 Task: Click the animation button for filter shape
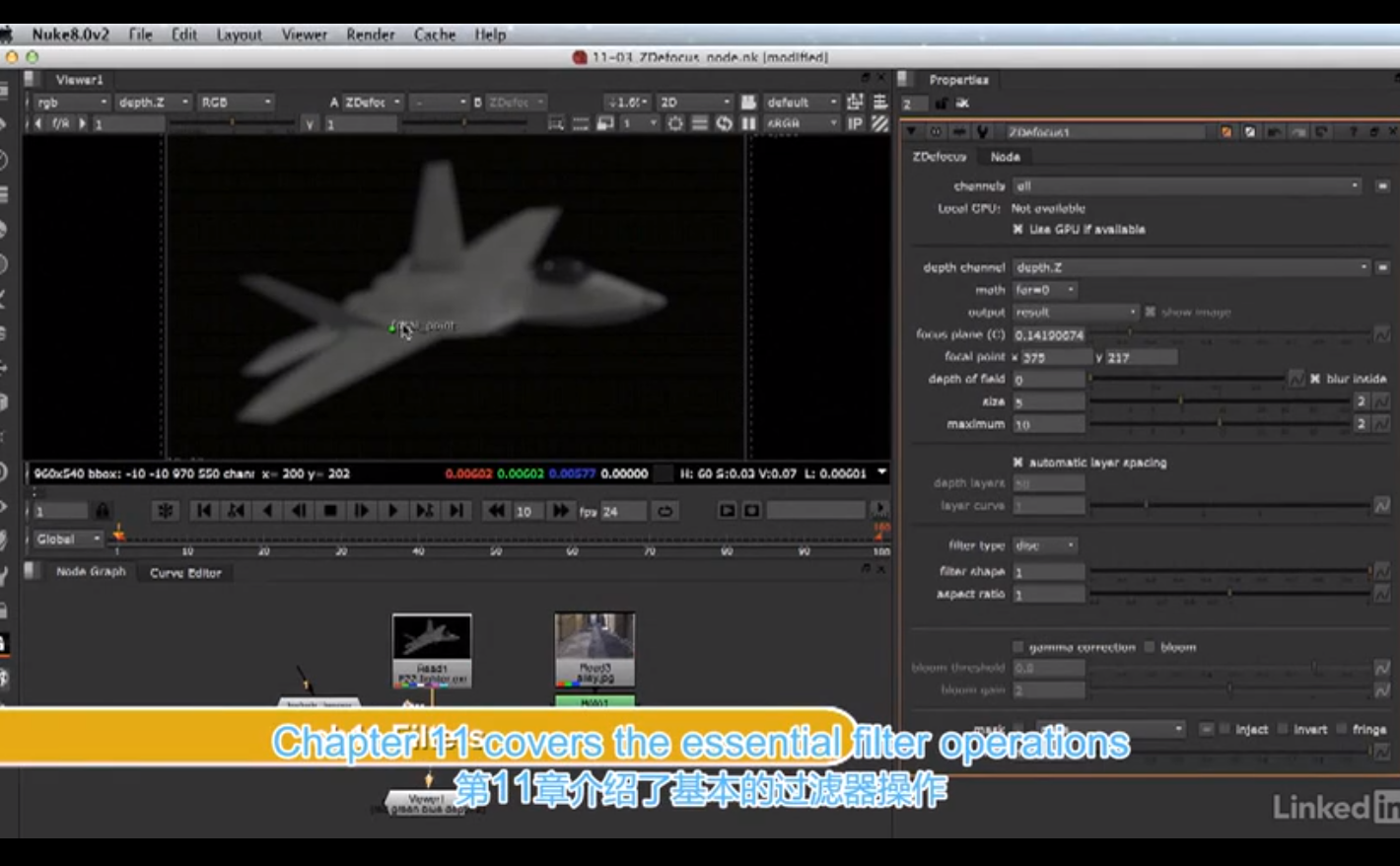pyautogui.click(x=1381, y=572)
